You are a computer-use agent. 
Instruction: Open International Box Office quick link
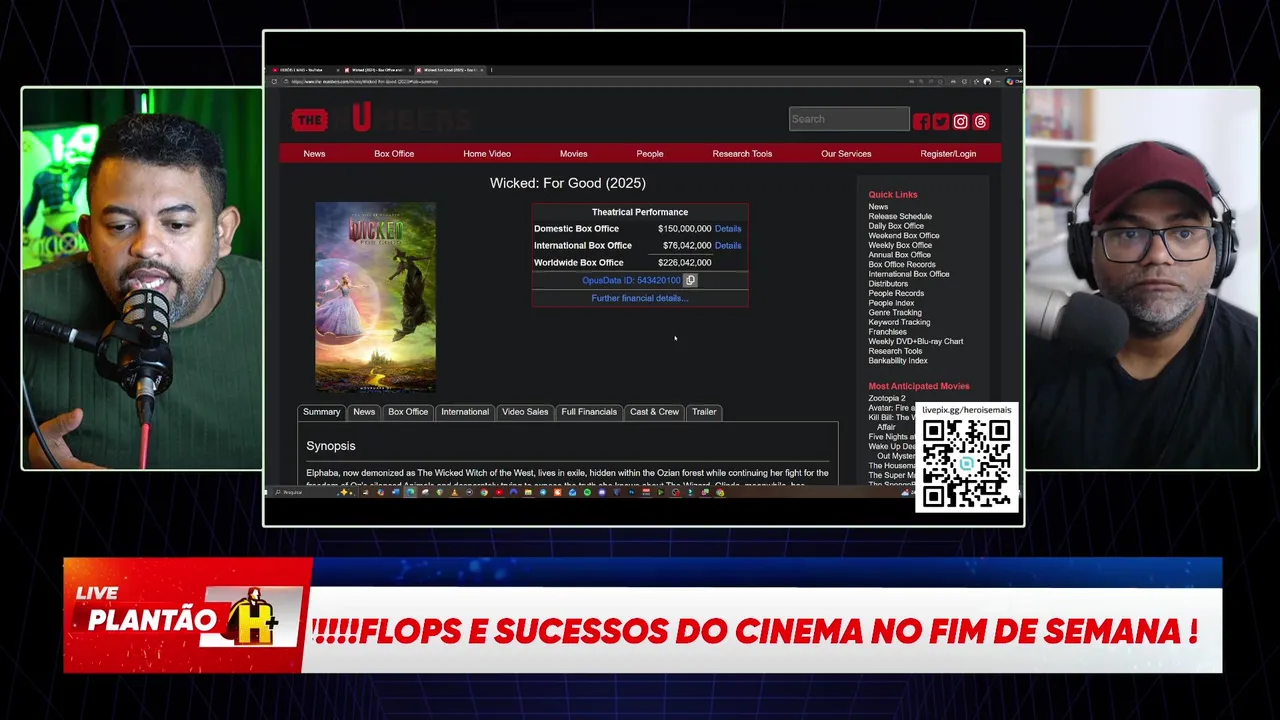[x=909, y=274]
